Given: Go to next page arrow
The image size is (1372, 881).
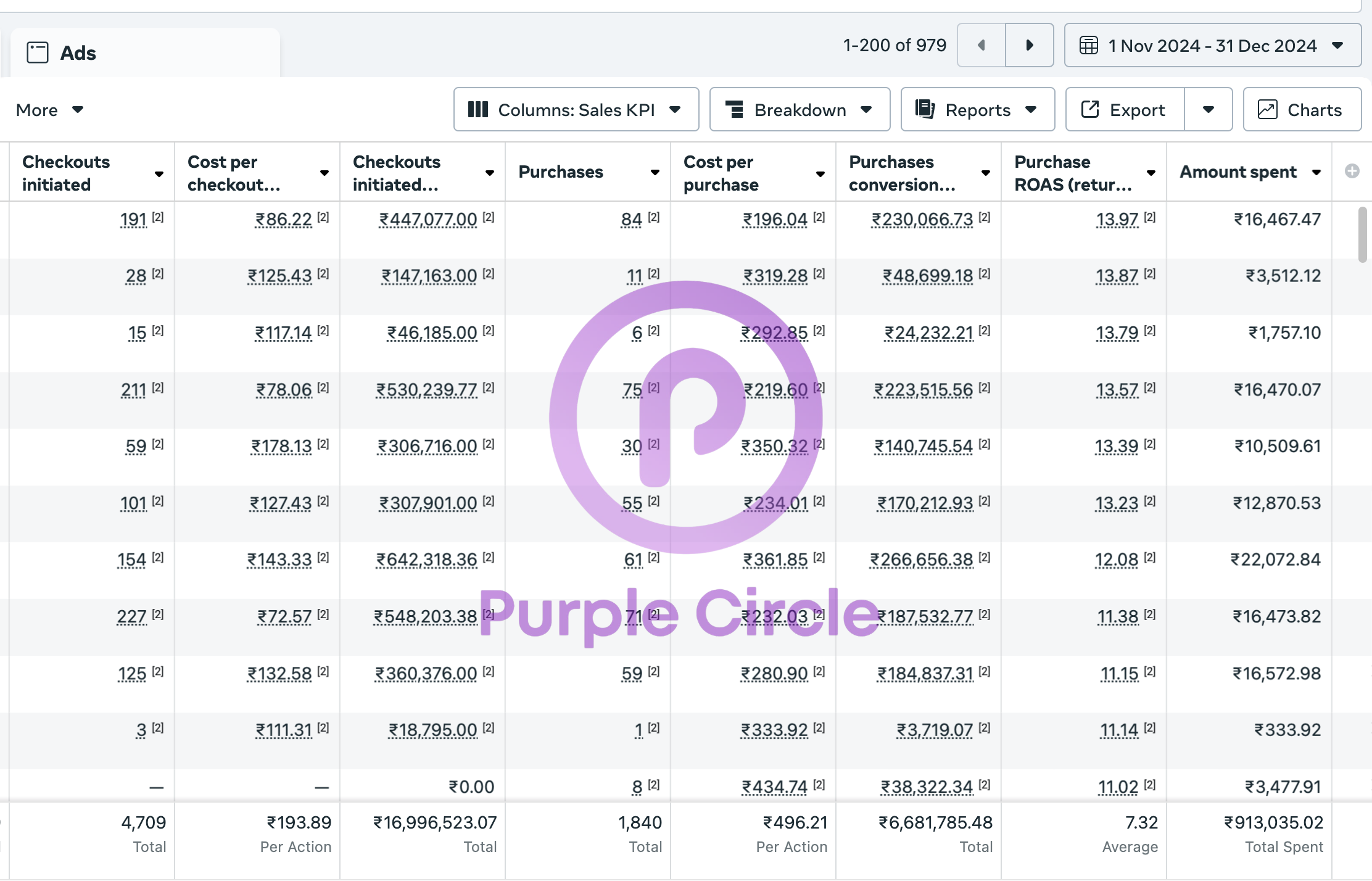Looking at the screenshot, I should click(1029, 45).
